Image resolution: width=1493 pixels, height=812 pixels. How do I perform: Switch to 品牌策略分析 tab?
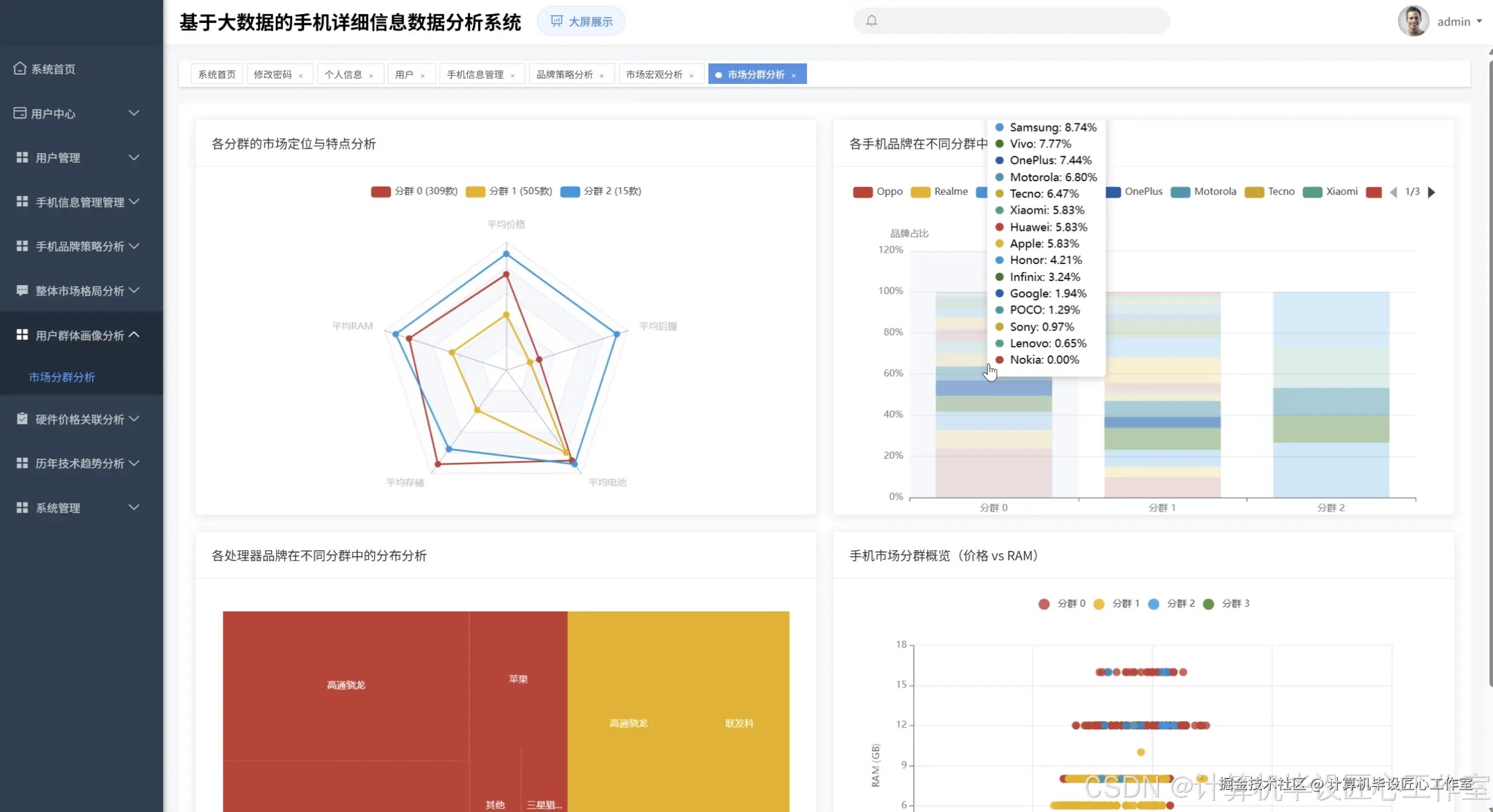(x=564, y=75)
